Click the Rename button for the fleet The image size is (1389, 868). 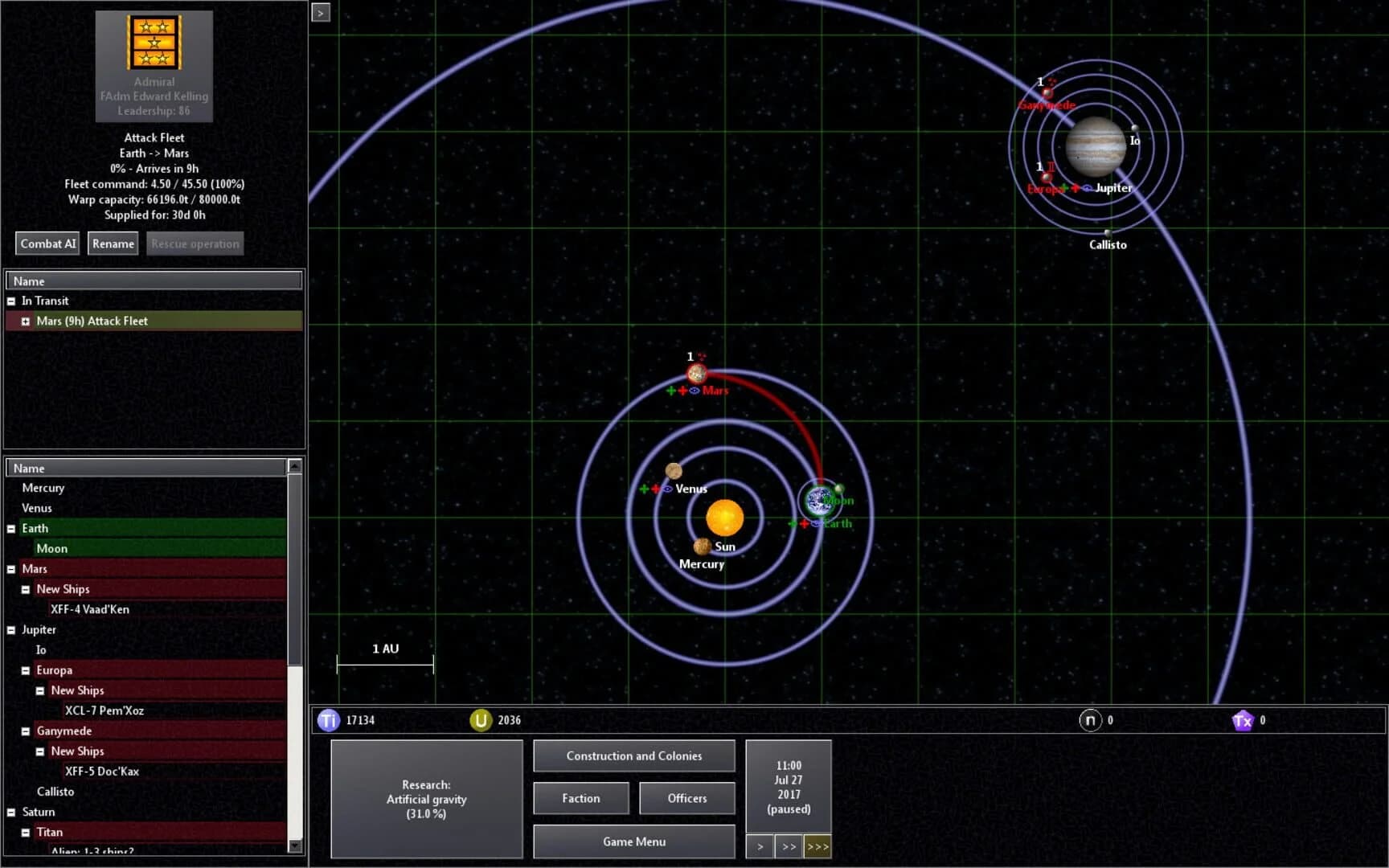[113, 243]
